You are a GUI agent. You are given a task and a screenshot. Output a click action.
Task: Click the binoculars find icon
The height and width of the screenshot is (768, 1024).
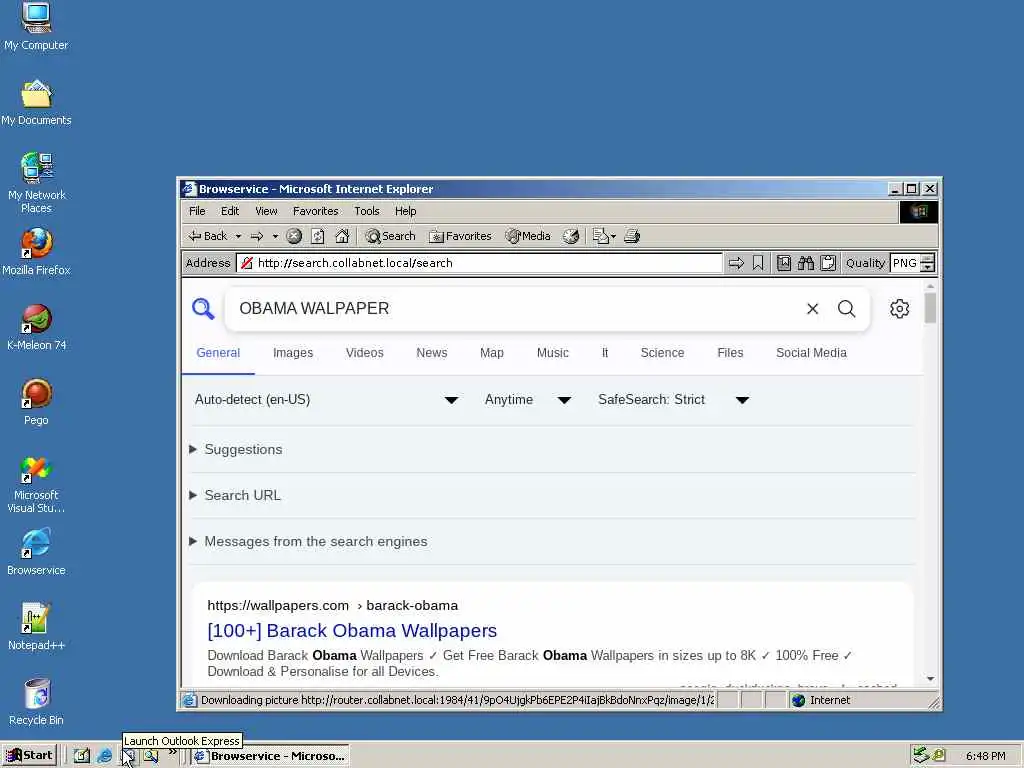coord(806,263)
